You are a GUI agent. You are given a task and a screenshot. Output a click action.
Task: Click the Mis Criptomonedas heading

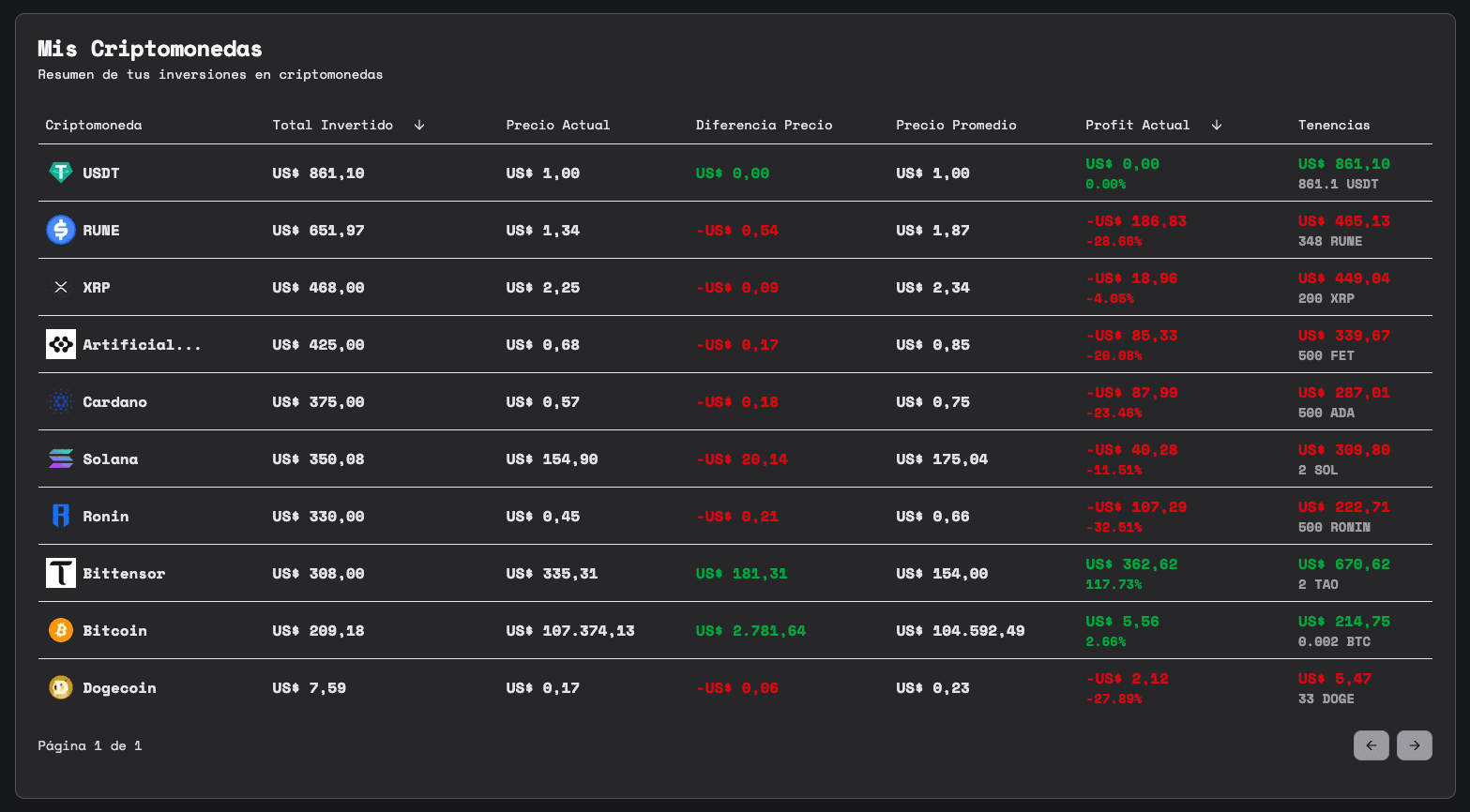coord(150,49)
